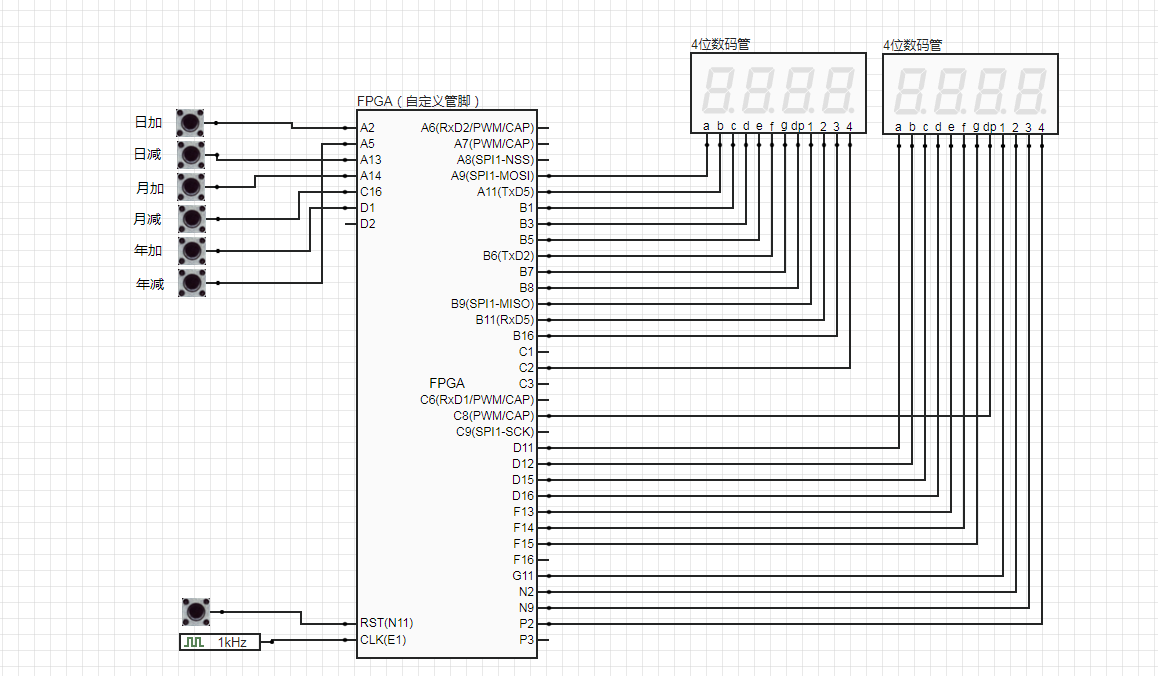Click the A9(SPI1-MOSI) pin label
1158x676 pixels.
(492, 176)
